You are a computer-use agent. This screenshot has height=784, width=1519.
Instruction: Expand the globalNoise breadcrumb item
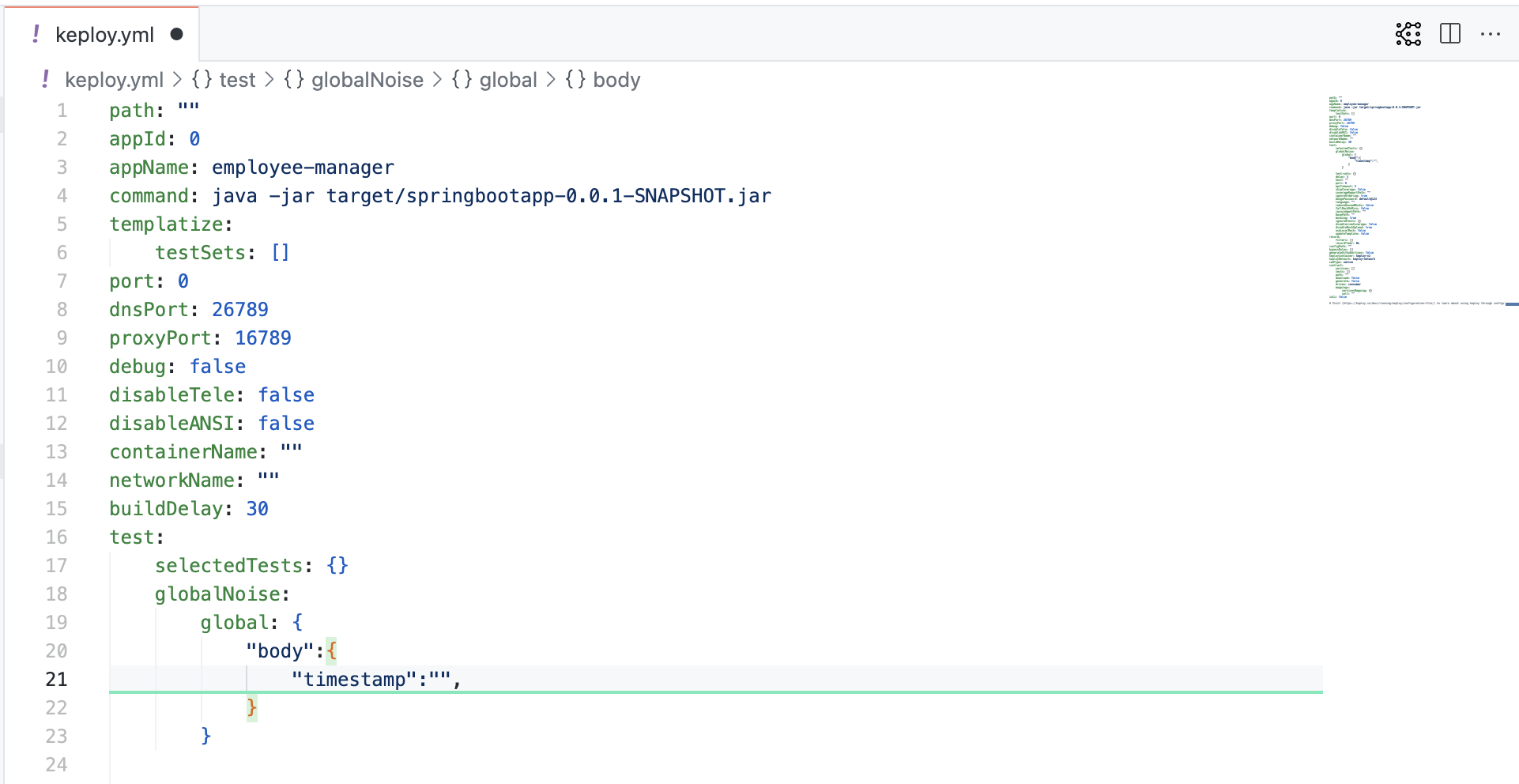coord(367,80)
